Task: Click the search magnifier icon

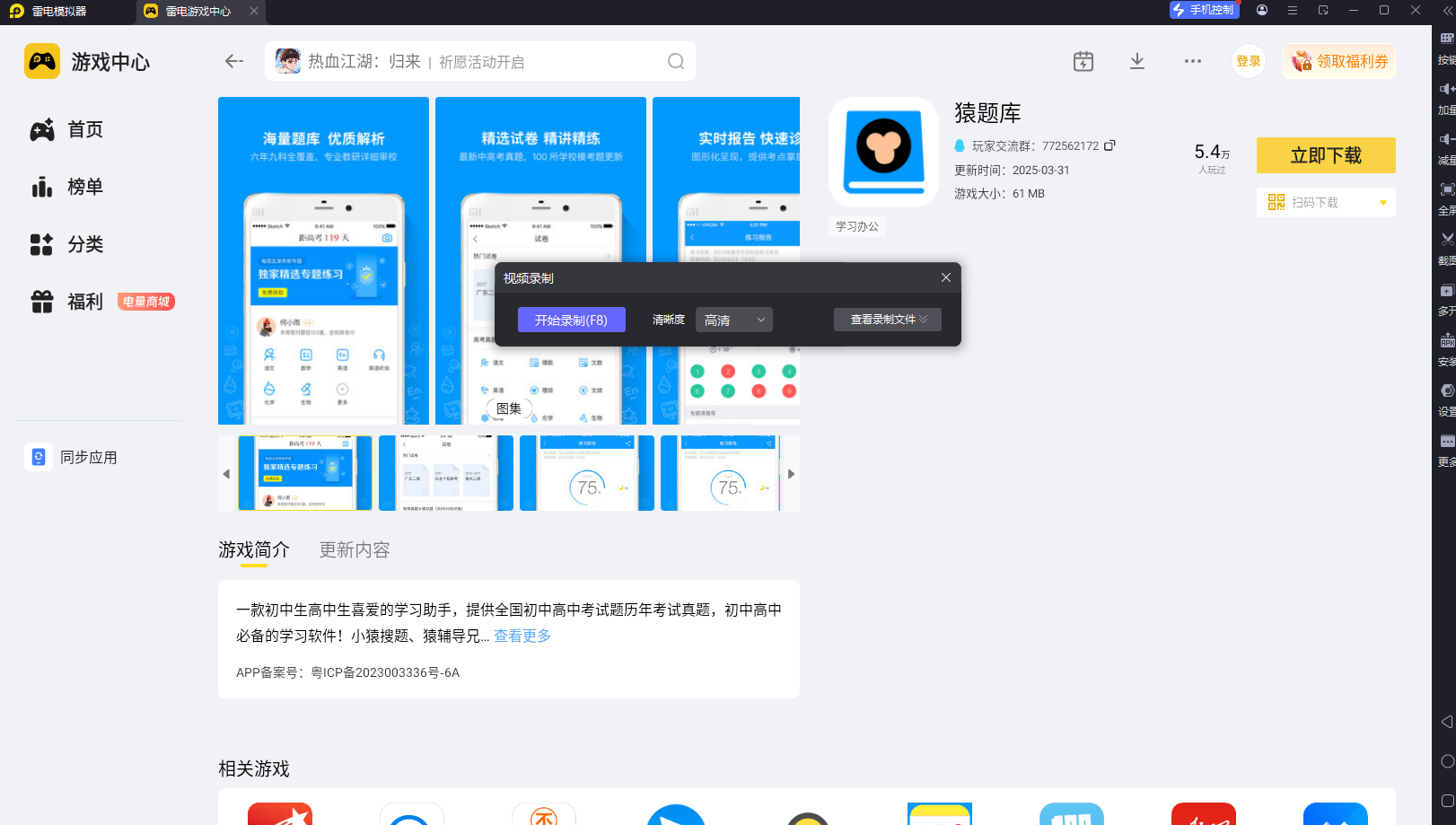Action: pos(676,61)
